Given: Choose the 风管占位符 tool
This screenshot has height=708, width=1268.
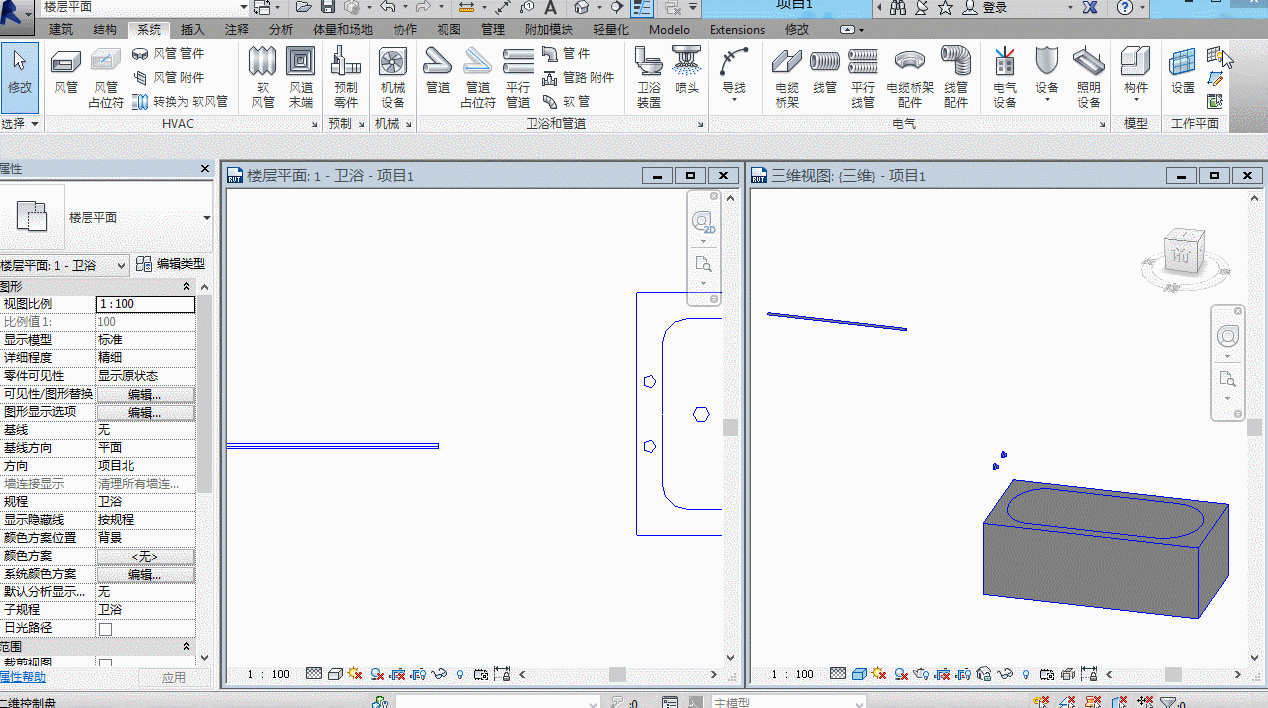Looking at the screenshot, I should click(x=106, y=78).
